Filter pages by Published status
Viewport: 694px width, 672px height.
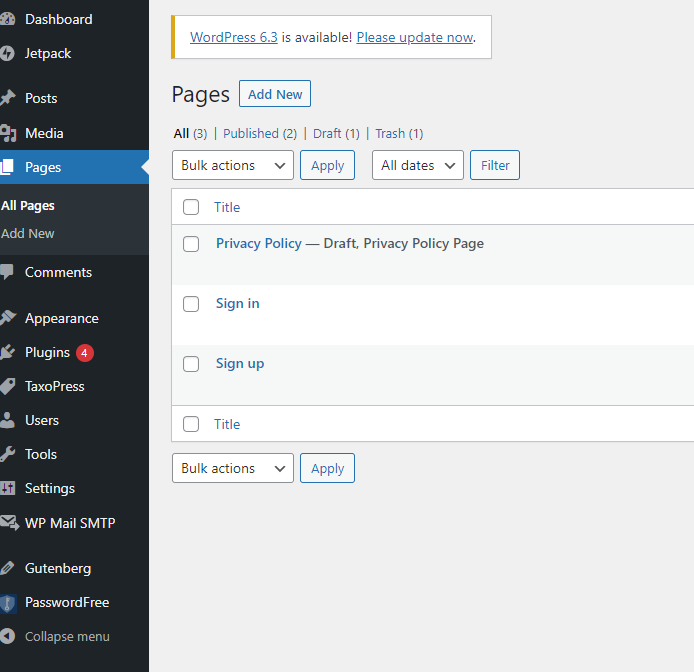tap(251, 133)
